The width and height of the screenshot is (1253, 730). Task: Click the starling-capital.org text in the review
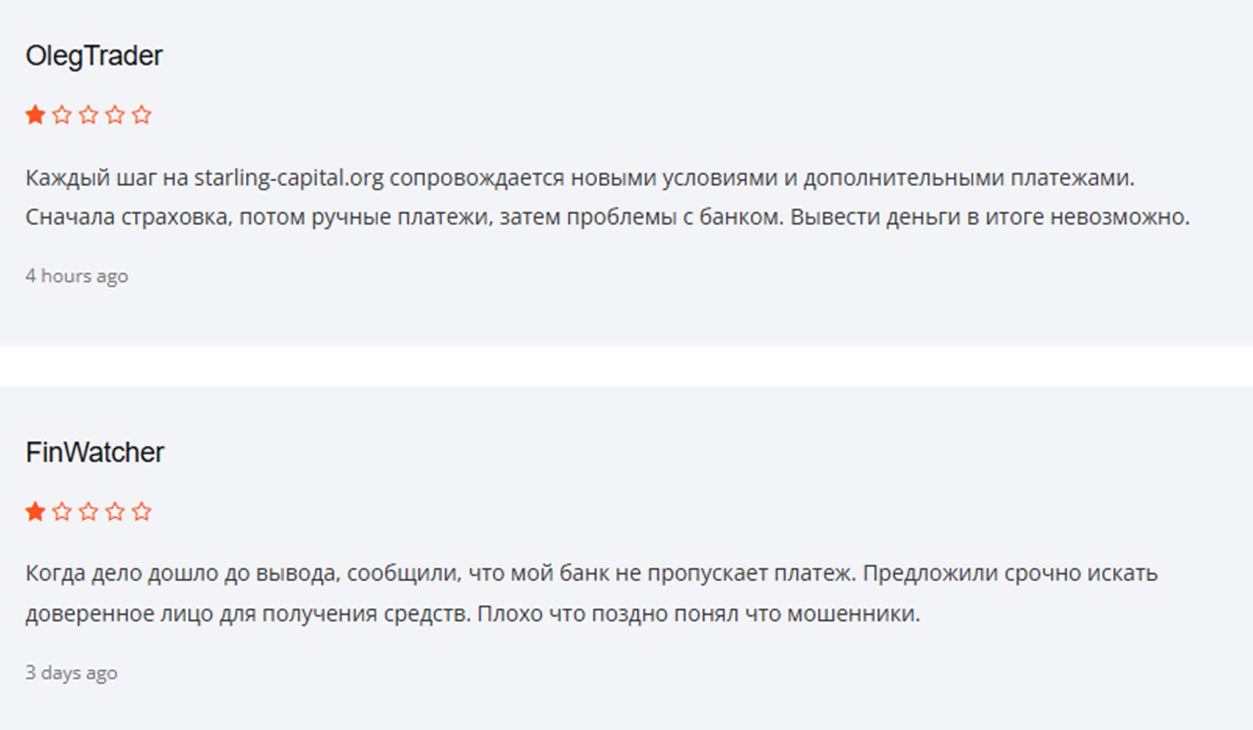289,178
